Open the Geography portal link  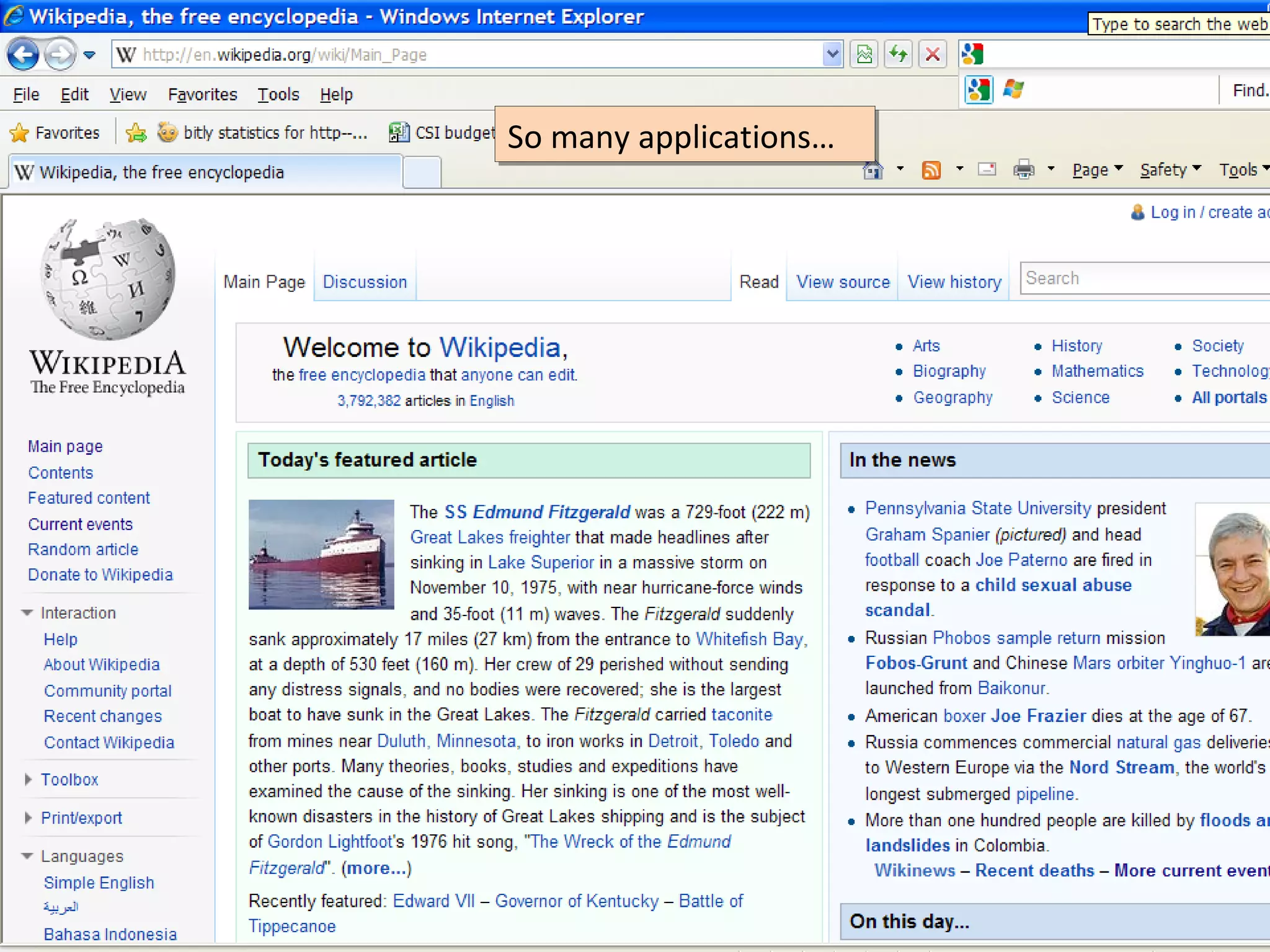coord(952,398)
